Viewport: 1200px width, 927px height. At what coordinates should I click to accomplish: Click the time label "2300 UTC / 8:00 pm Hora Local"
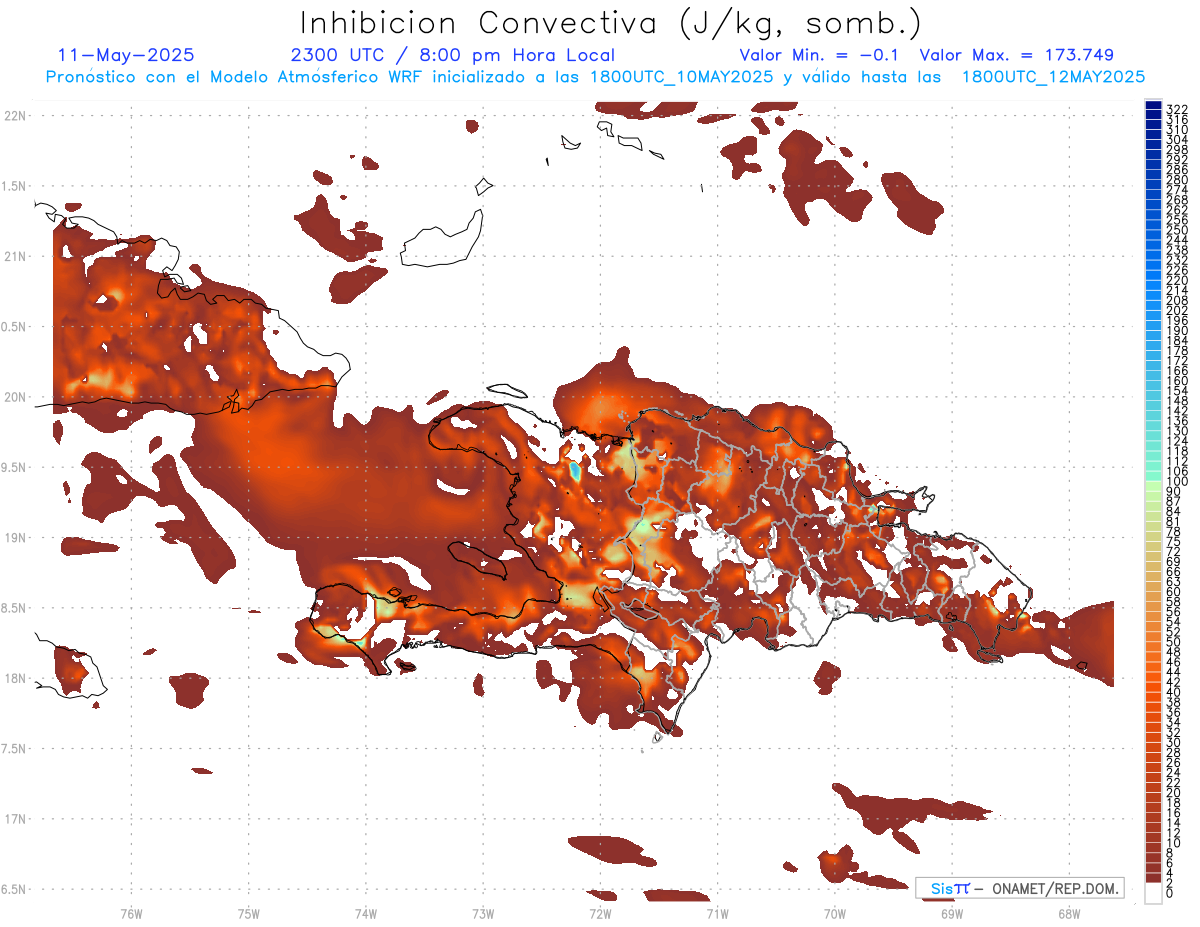(452, 56)
